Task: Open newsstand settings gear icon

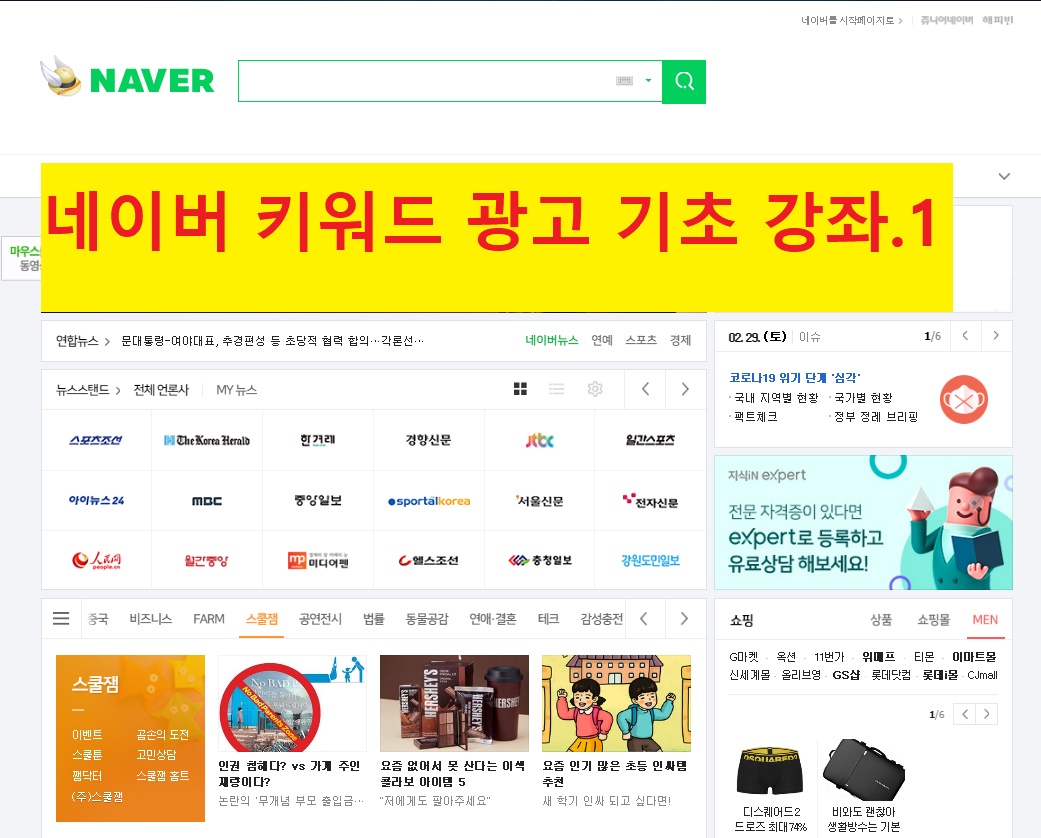Action: click(595, 389)
